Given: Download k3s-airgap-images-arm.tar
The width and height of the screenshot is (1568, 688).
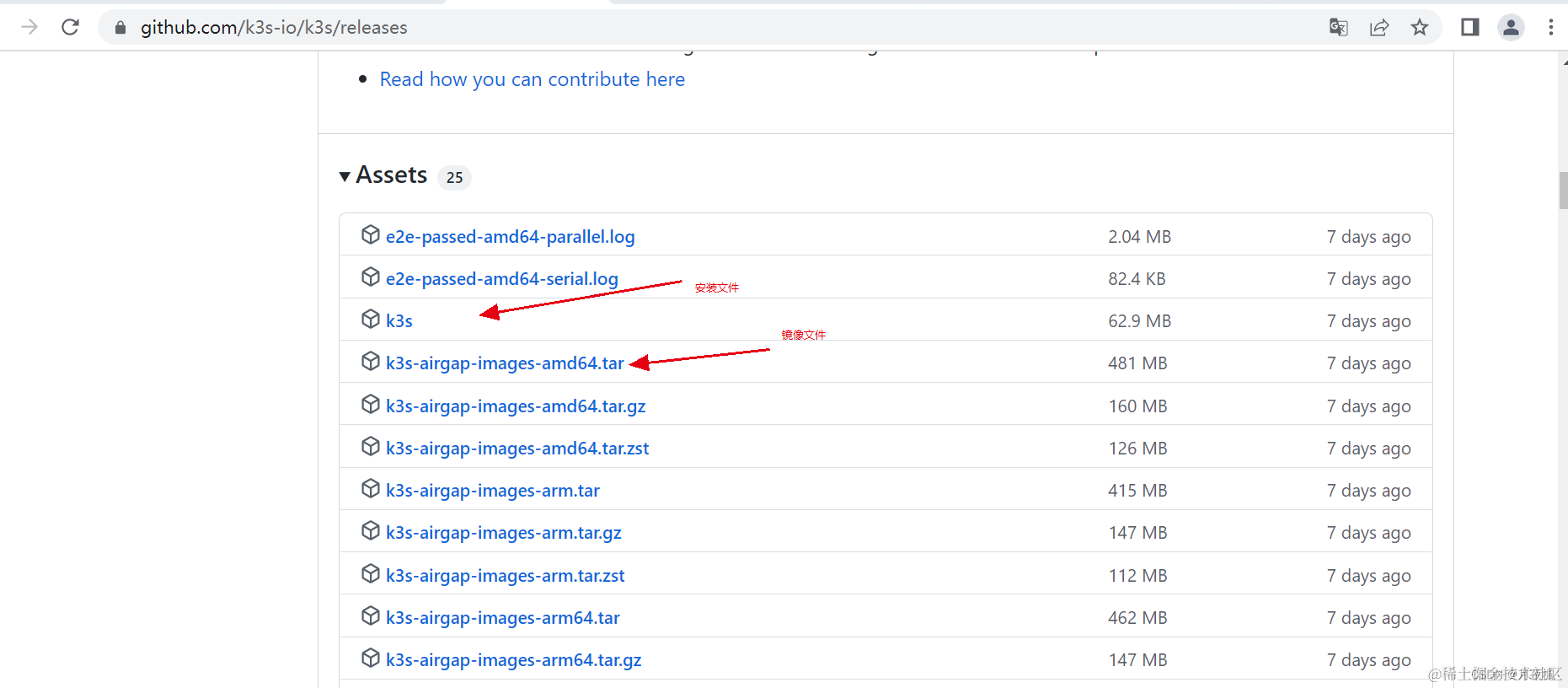Looking at the screenshot, I should [x=493, y=491].
